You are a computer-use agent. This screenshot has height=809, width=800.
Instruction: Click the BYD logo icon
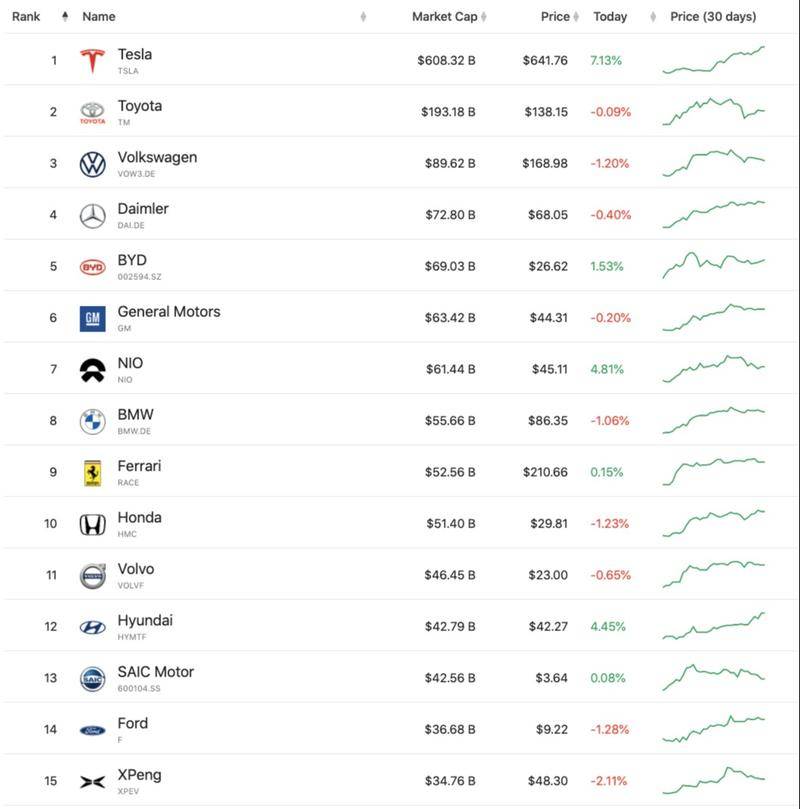click(x=92, y=267)
